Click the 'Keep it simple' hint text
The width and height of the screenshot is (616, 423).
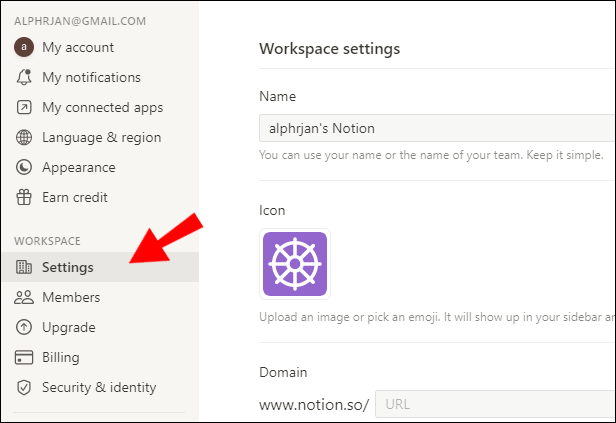click(x=564, y=155)
